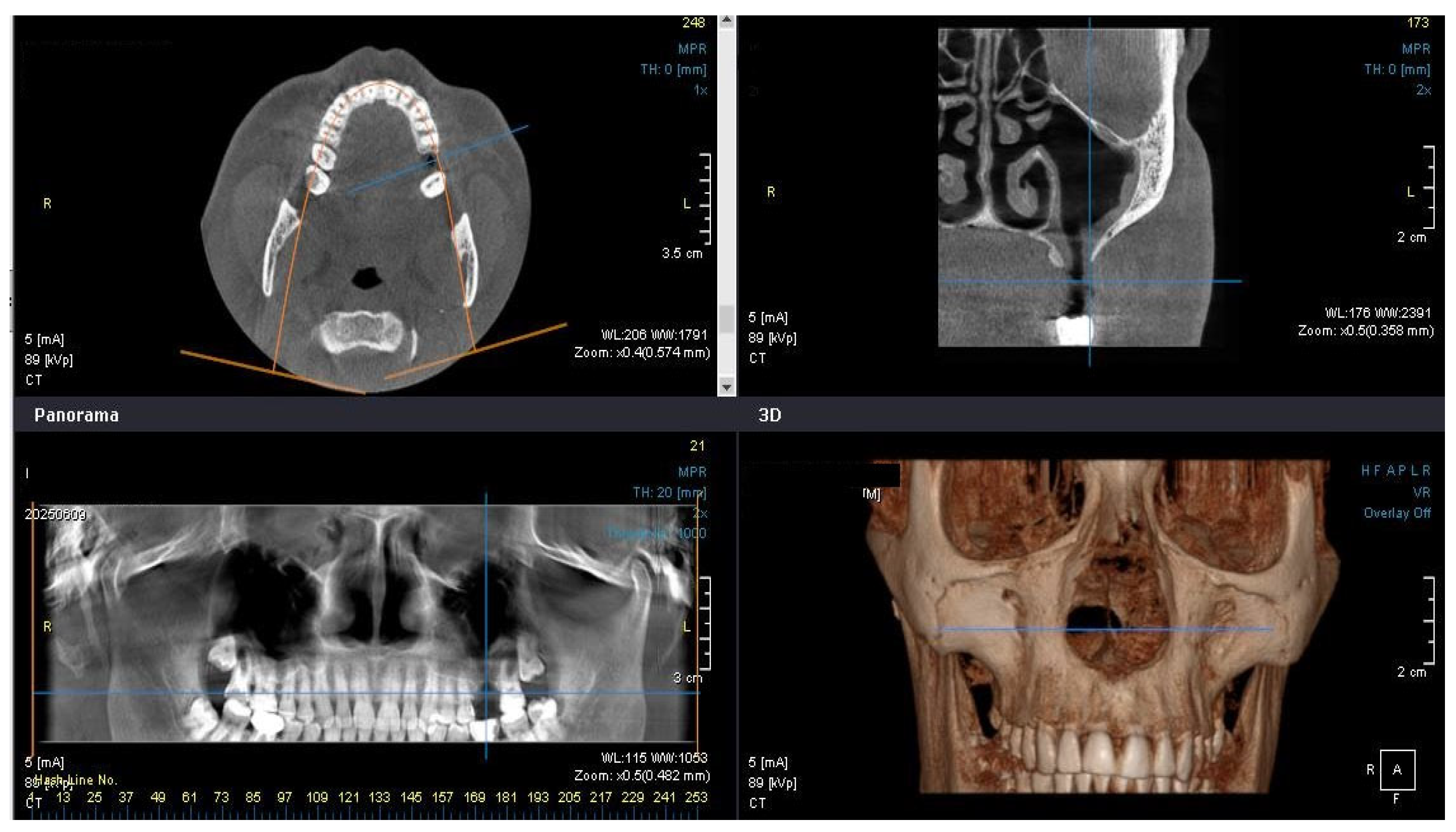Click the 2x magnification label in coronal view

pyautogui.click(x=1423, y=90)
